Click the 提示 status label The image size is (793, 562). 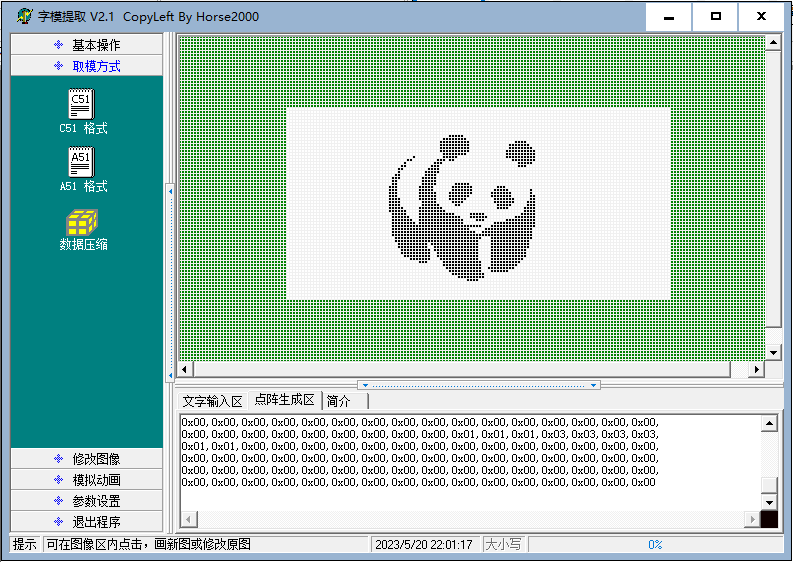(x=25, y=544)
